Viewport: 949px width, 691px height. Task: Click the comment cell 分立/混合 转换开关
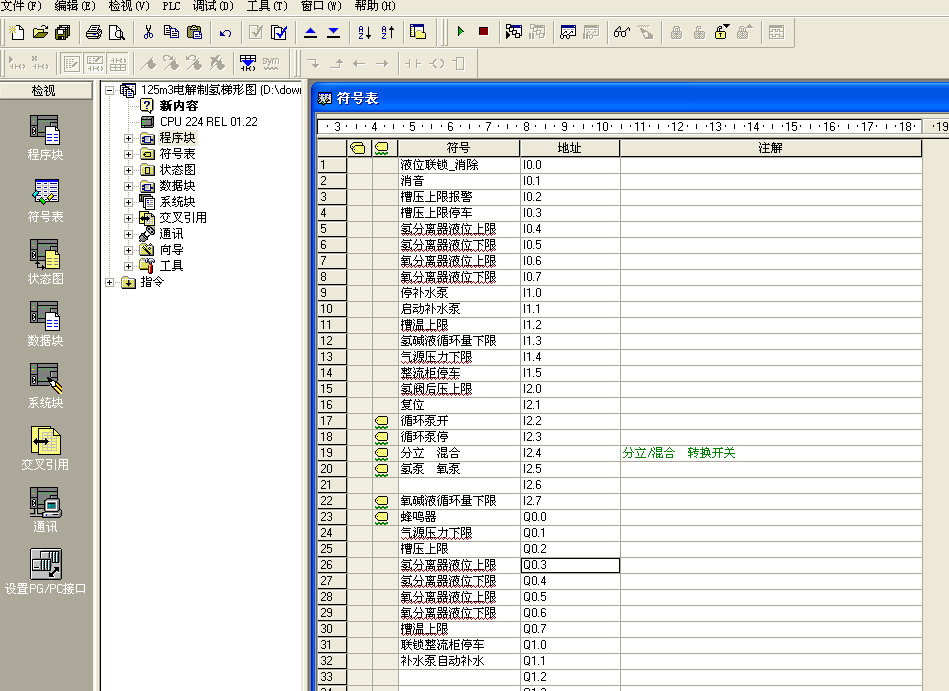tap(679, 453)
